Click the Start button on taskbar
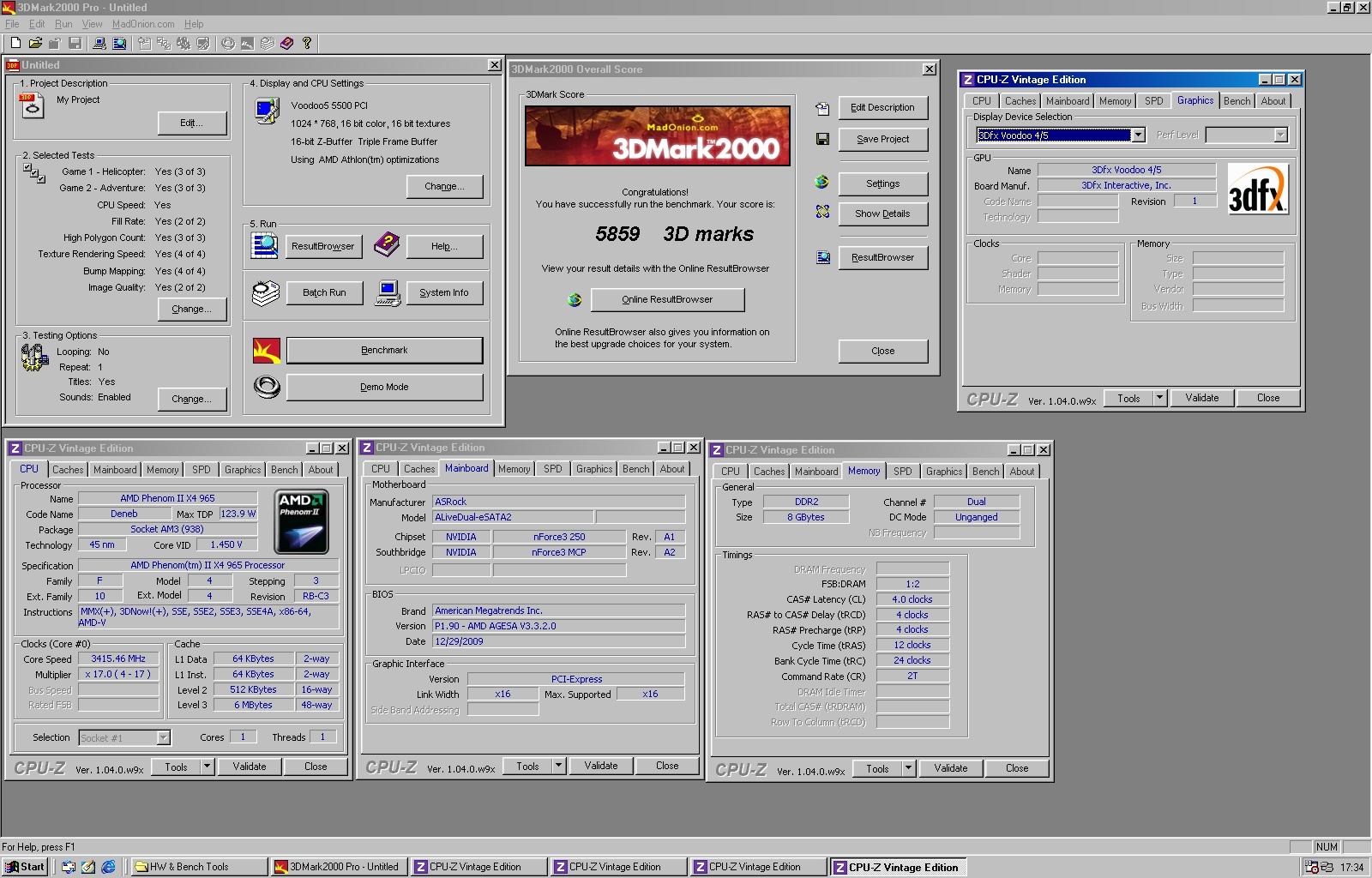The height and width of the screenshot is (878, 1372). point(24,867)
